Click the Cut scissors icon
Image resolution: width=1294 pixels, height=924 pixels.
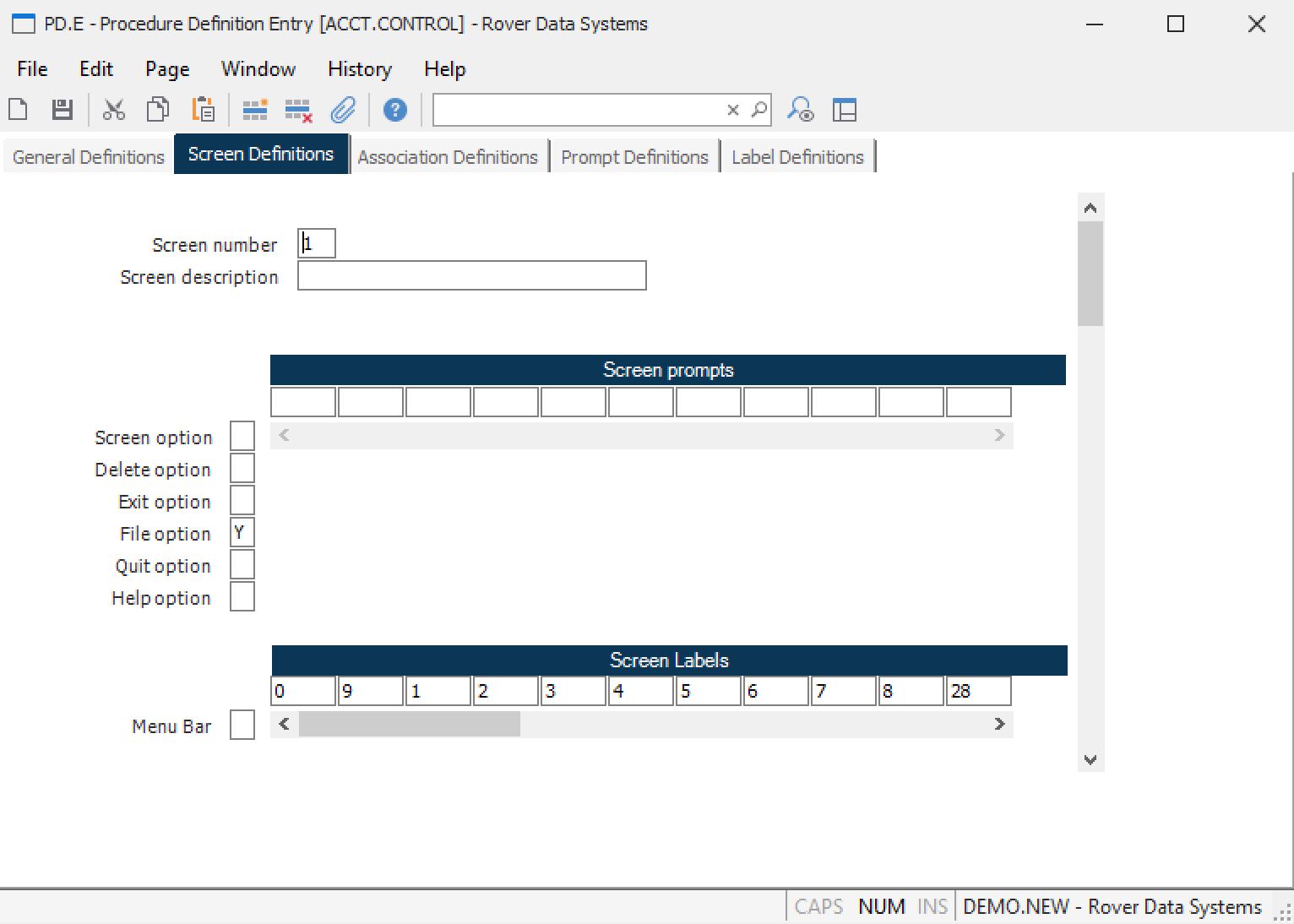(114, 110)
